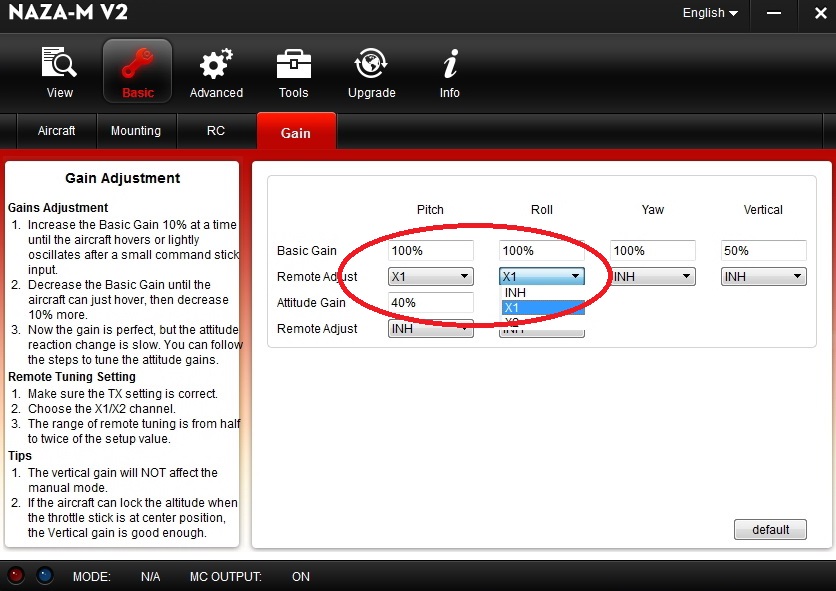Click the Pitch Attitude Gain field
This screenshot has width=836, height=591.
(x=430, y=302)
